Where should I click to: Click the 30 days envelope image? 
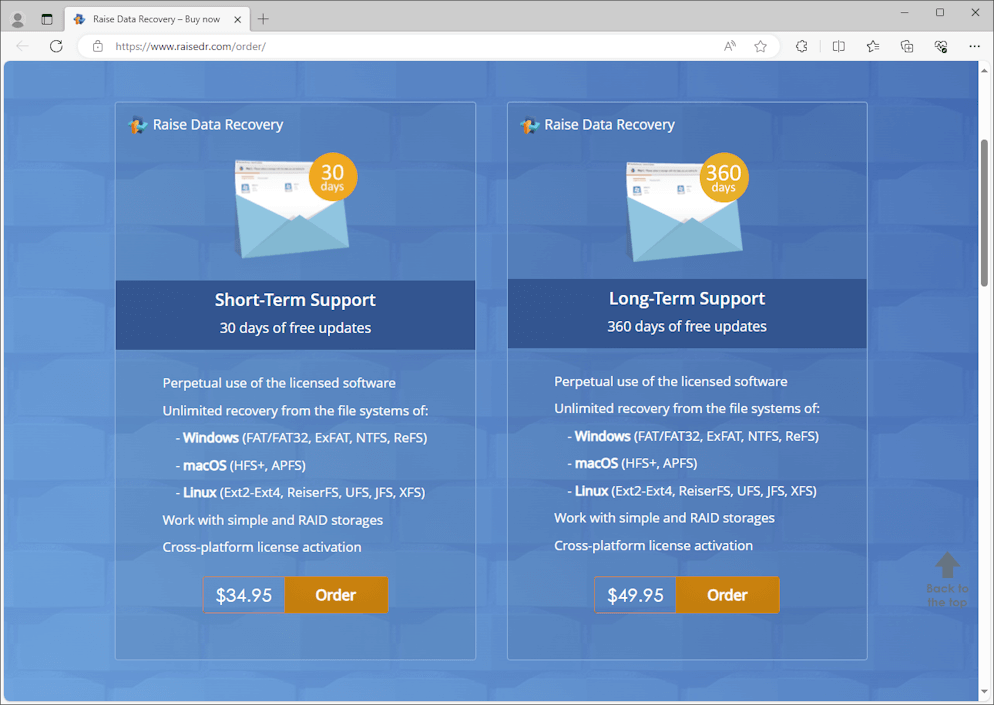(295, 205)
